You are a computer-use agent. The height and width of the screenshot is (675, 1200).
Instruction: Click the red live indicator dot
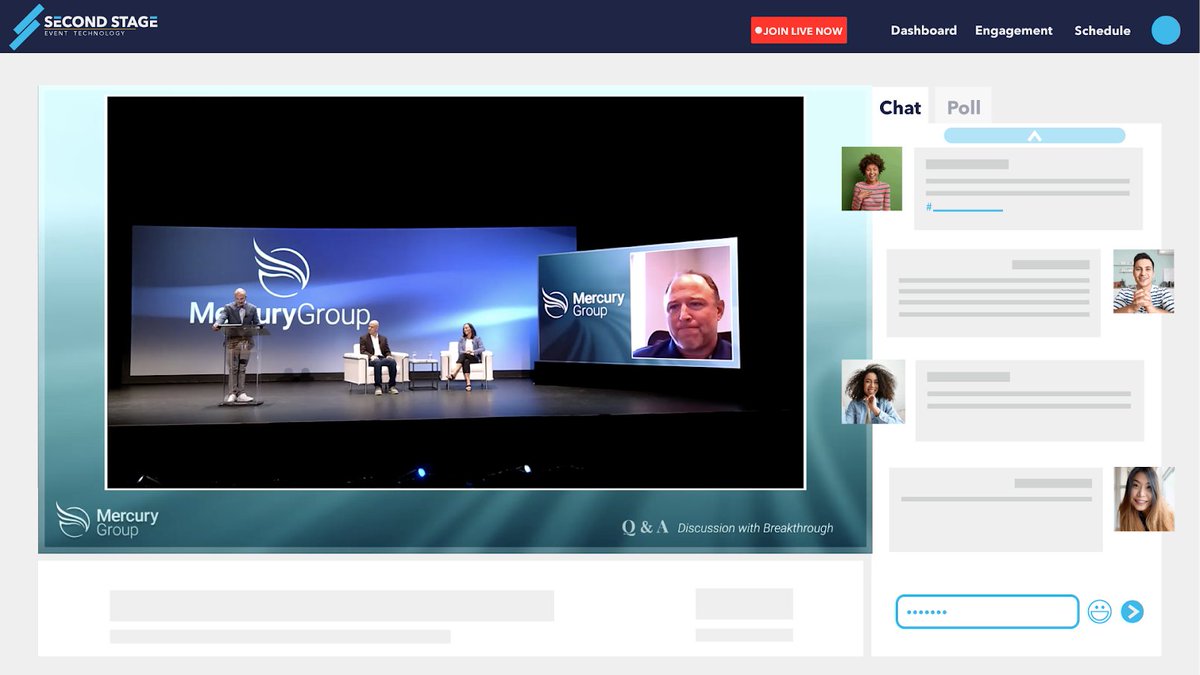(758, 30)
